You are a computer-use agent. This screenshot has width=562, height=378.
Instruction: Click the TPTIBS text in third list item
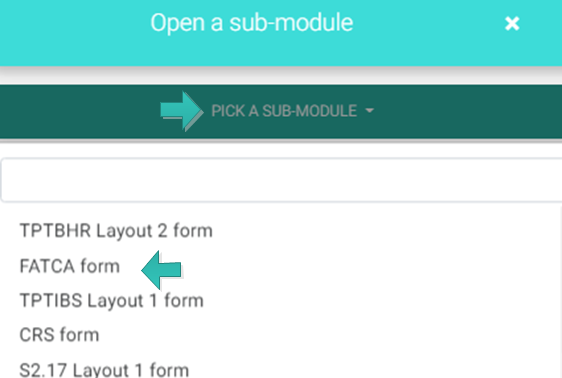pyautogui.click(x=51, y=300)
